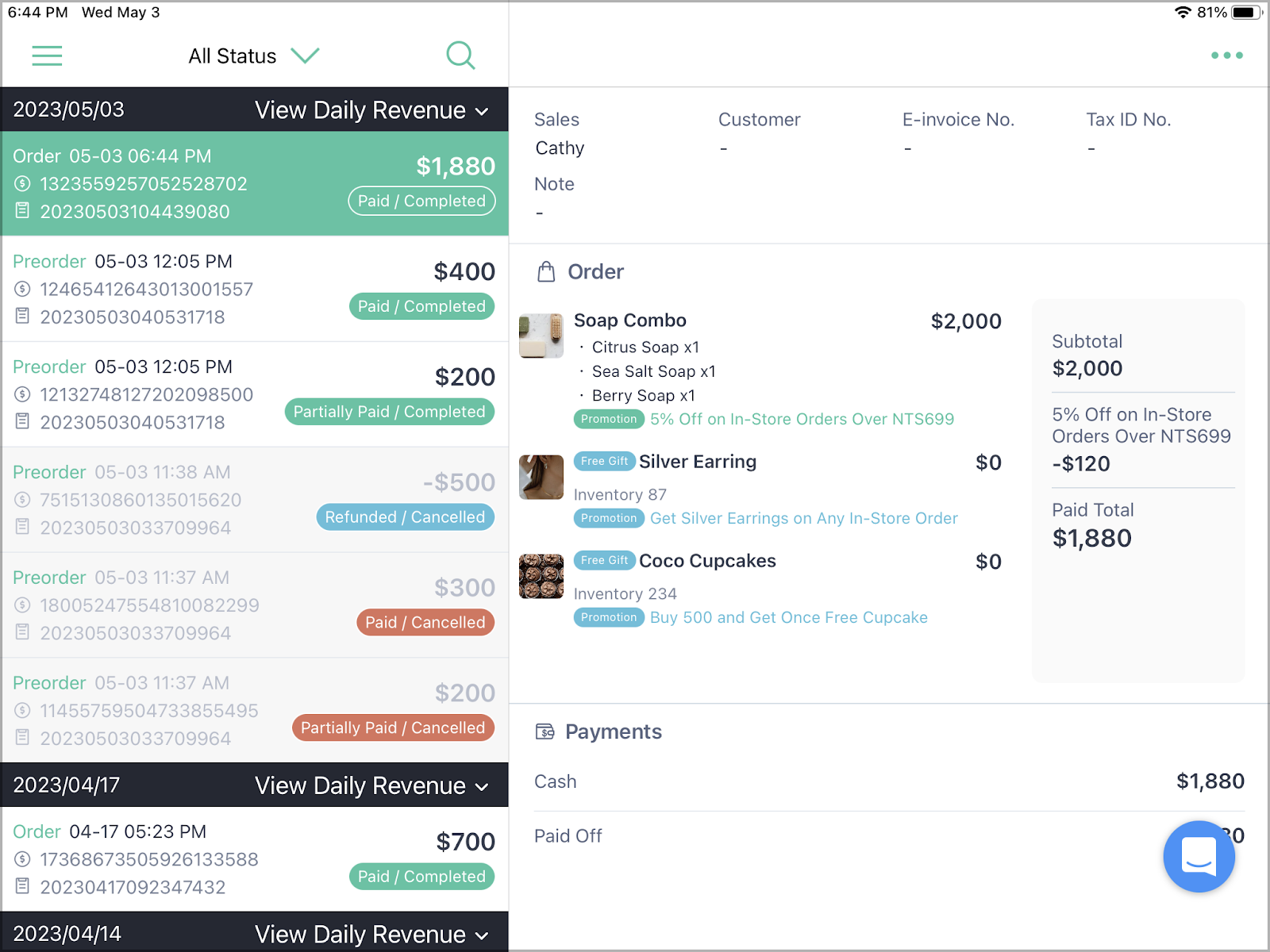This screenshot has height=952, width=1270.
Task: Click receipt icon beside 2023041709234​7432
Action: 23,886
